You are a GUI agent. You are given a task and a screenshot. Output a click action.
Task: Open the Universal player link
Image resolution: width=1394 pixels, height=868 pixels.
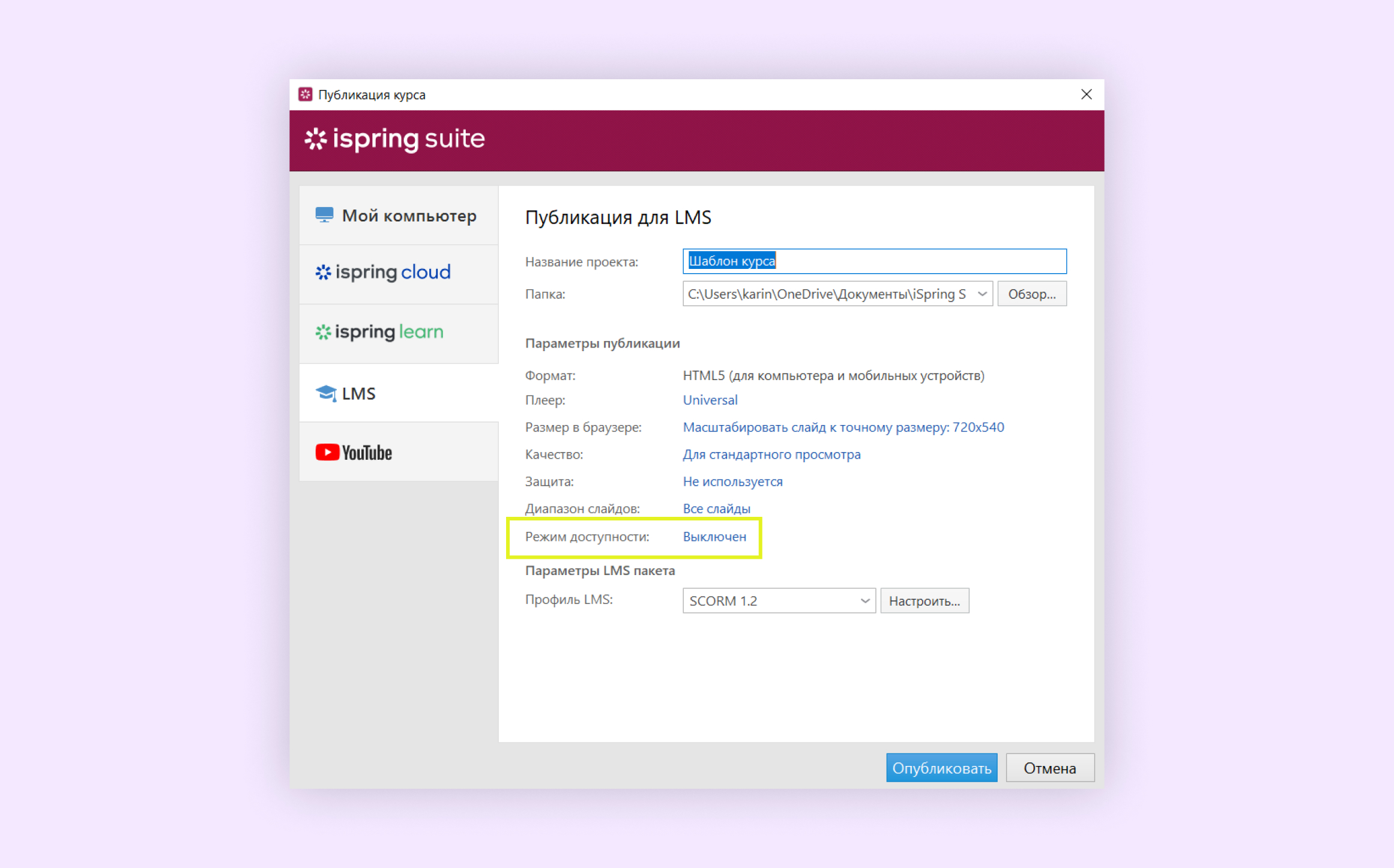(710, 400)
